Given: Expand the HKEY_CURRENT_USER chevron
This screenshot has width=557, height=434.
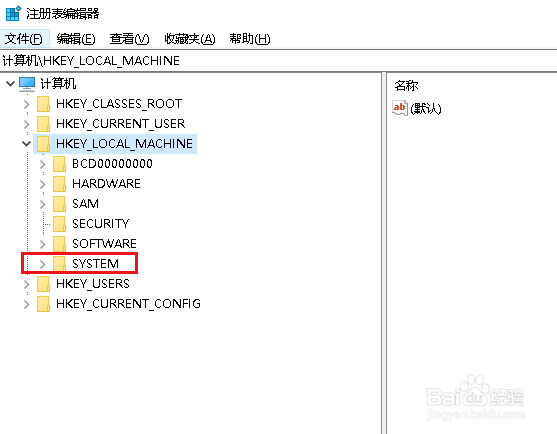Looking at the screenshot, I should (x=26, y=124).
